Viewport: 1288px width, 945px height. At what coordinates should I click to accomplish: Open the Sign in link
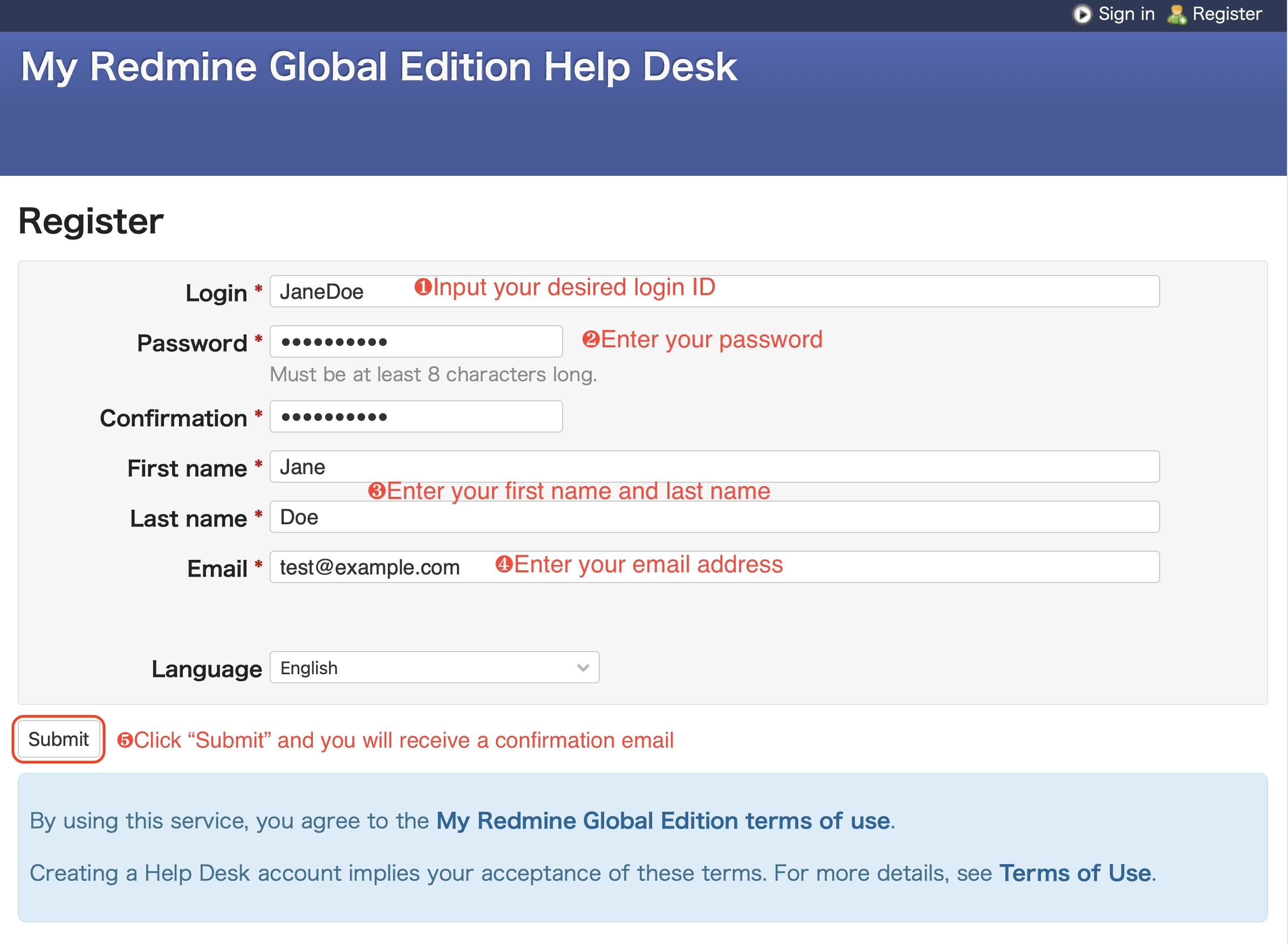tap(1126, 13)
